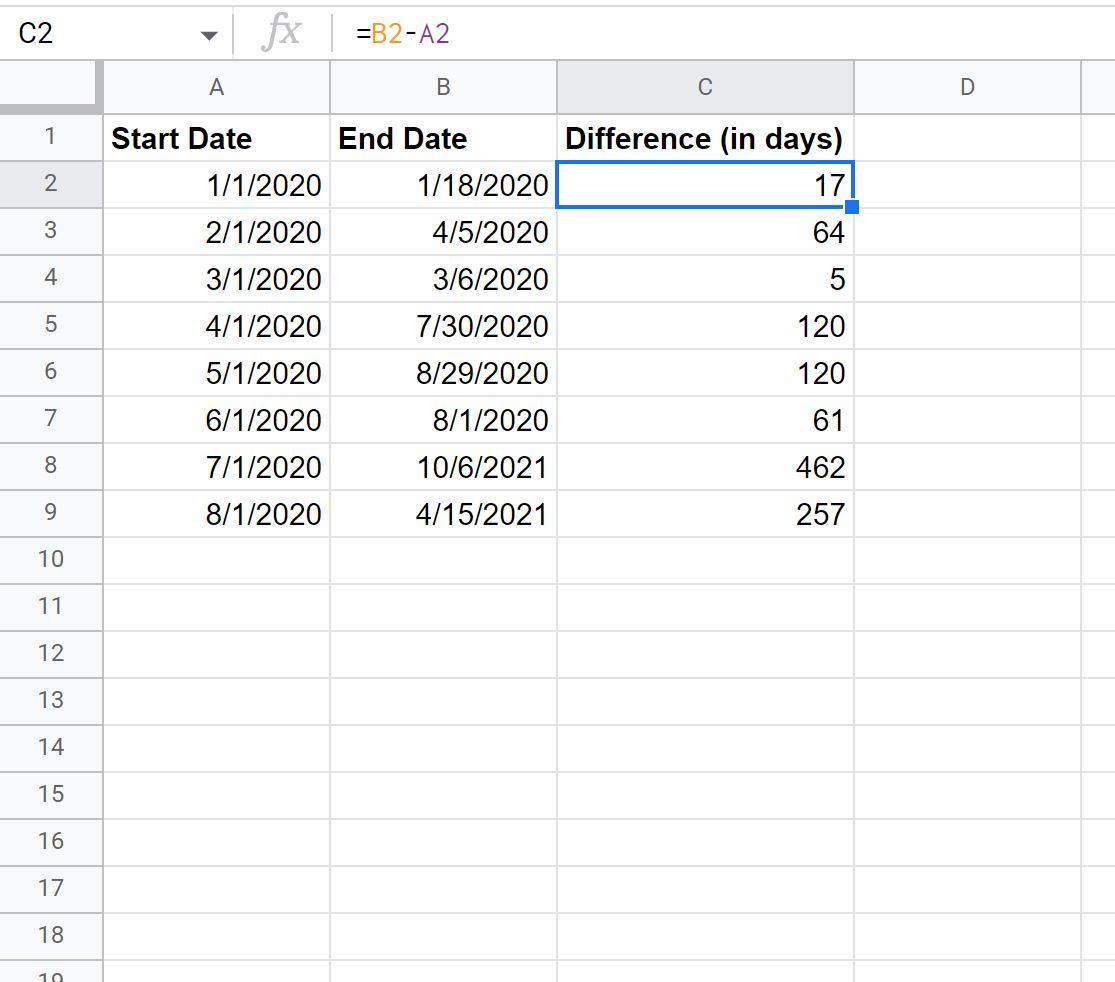
Task: Click the End Date header cell
Action: coord(443,138)
